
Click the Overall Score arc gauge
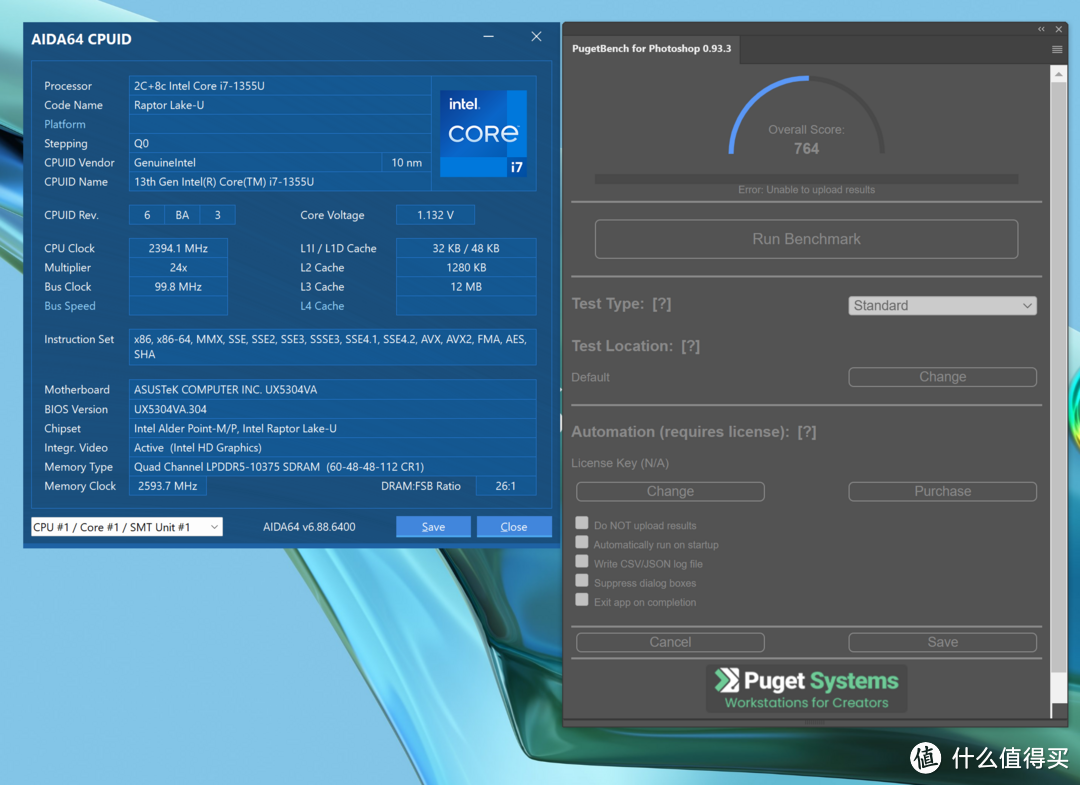click(x=806, y=116)
